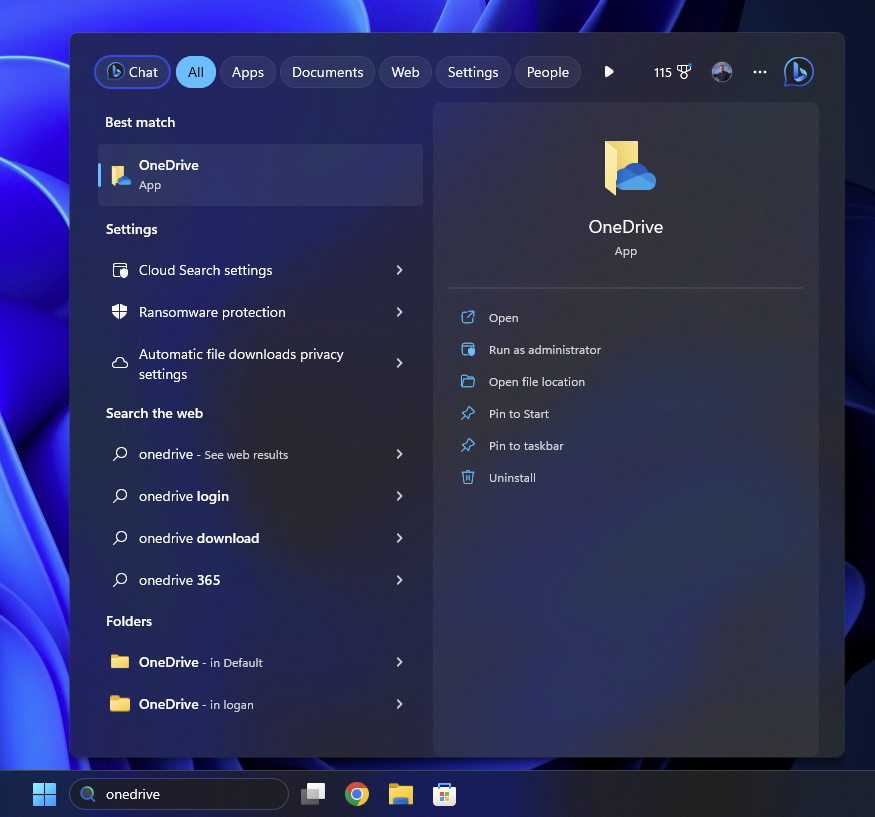Click the magnifier icon beside onedrive download

[x=120, y=538]
